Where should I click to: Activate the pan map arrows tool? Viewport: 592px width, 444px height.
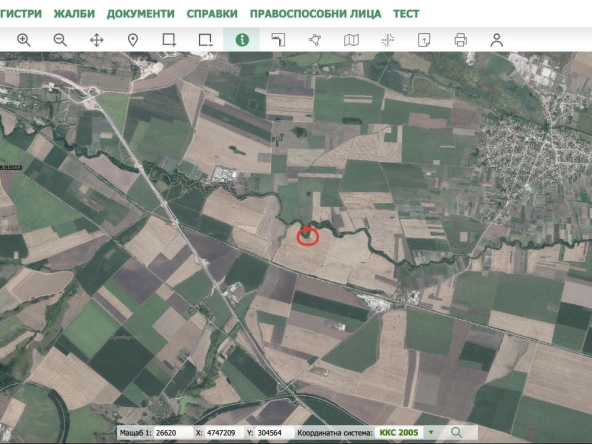click(97, 40)
